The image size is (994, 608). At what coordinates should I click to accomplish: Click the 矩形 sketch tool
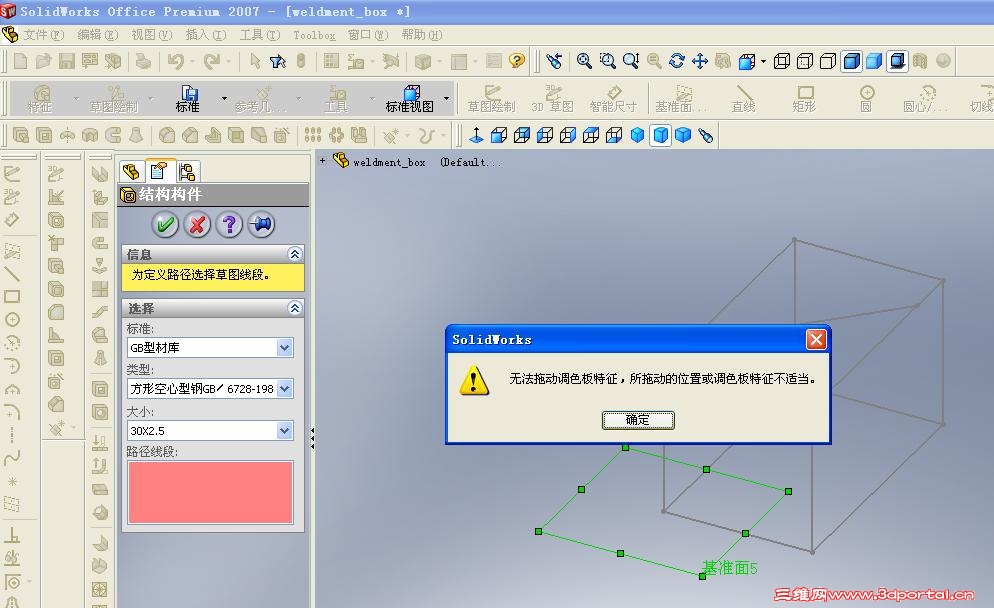point(805,99)
